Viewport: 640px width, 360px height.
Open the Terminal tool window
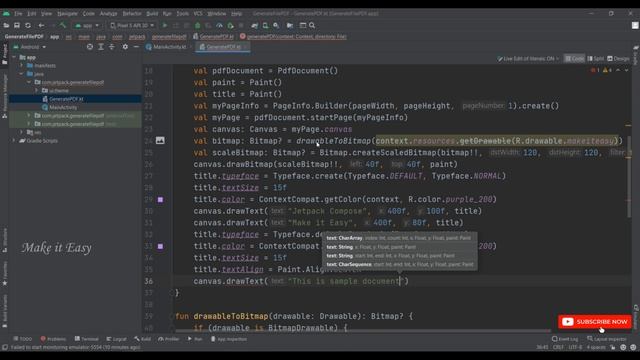(x=87, y=339)
